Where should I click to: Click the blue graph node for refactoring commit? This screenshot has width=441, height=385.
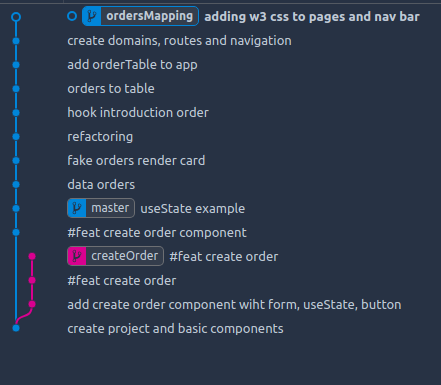[16, 137]
